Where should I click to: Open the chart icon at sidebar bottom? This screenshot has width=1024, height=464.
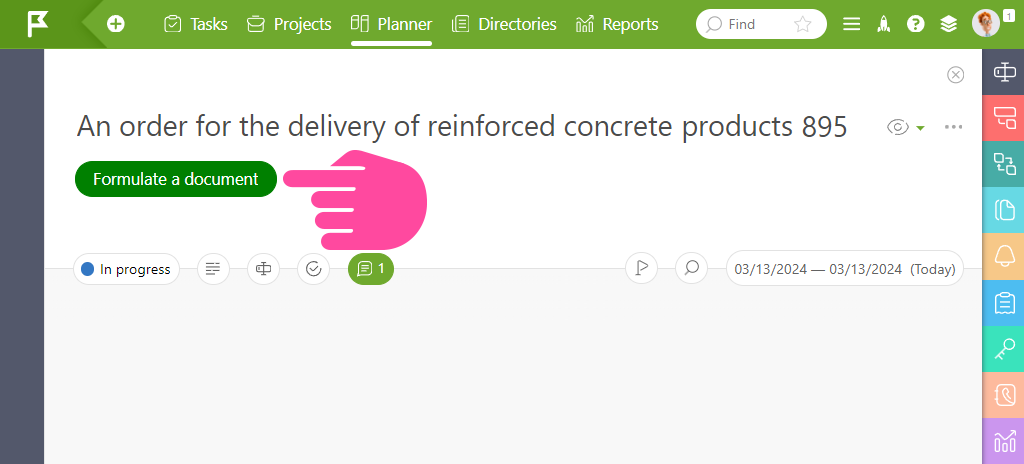(1004, 442)
